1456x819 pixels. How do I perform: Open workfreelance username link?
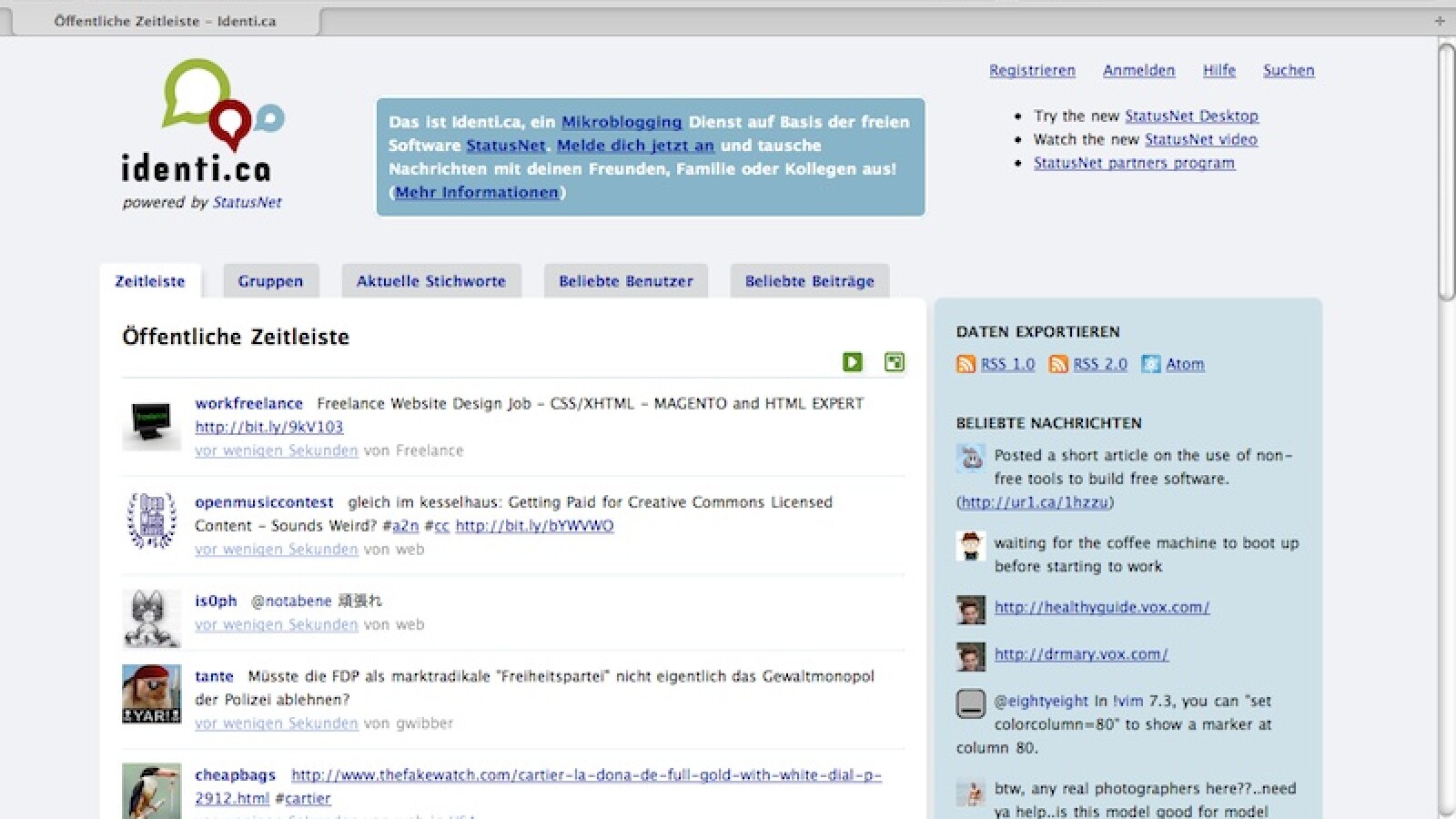(x=248, y=403)
